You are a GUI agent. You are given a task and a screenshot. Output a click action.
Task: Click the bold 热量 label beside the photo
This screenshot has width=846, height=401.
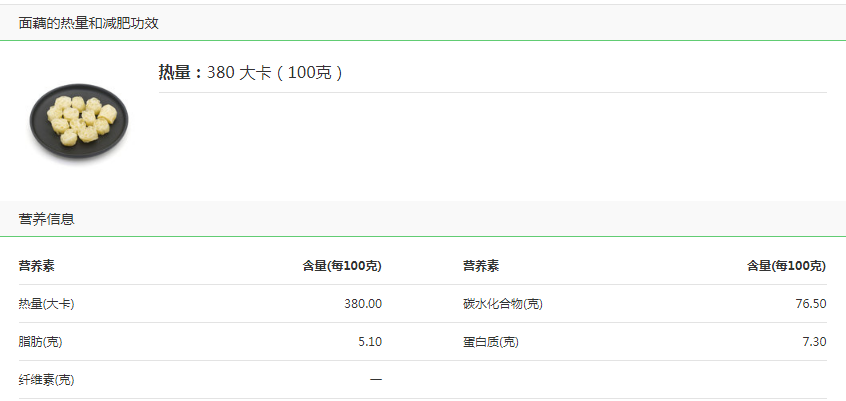click(x=180, y=73)
